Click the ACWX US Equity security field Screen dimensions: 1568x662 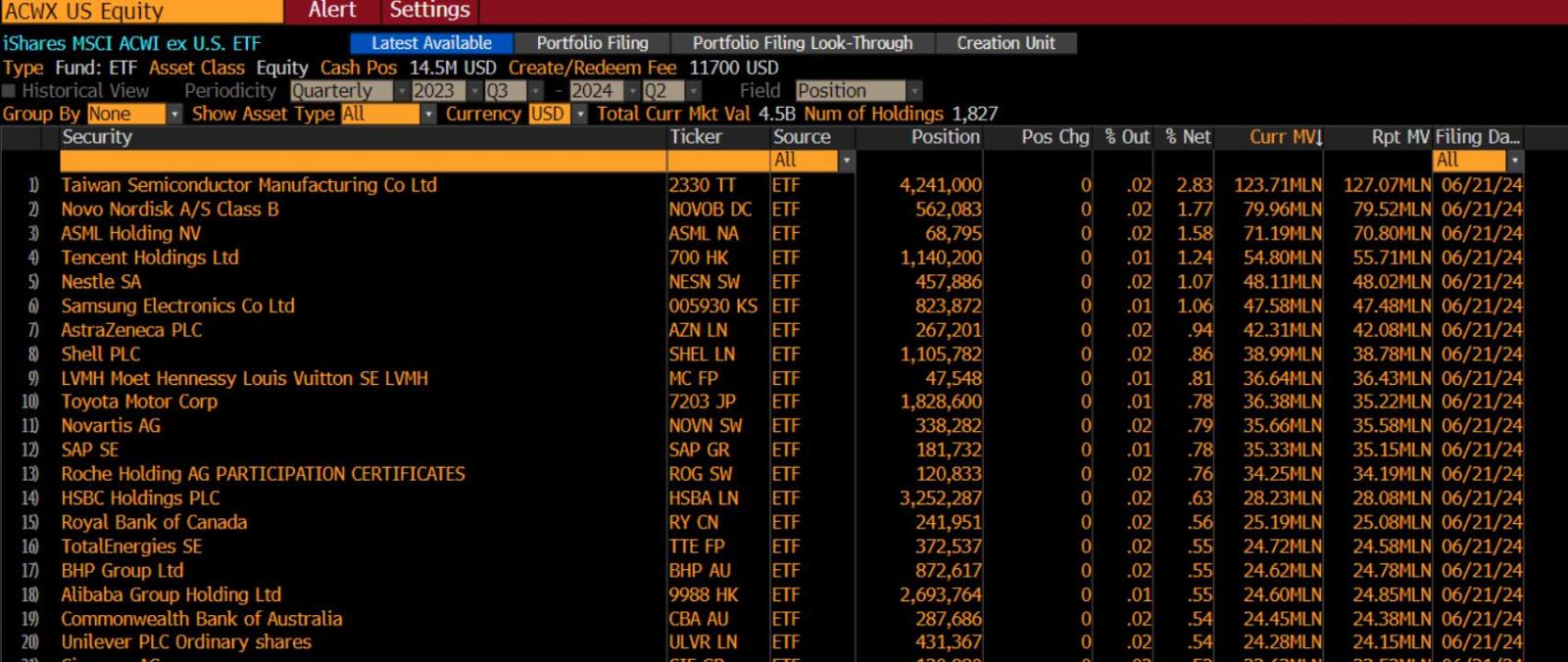pyautogui.click(x=142, y=12)
